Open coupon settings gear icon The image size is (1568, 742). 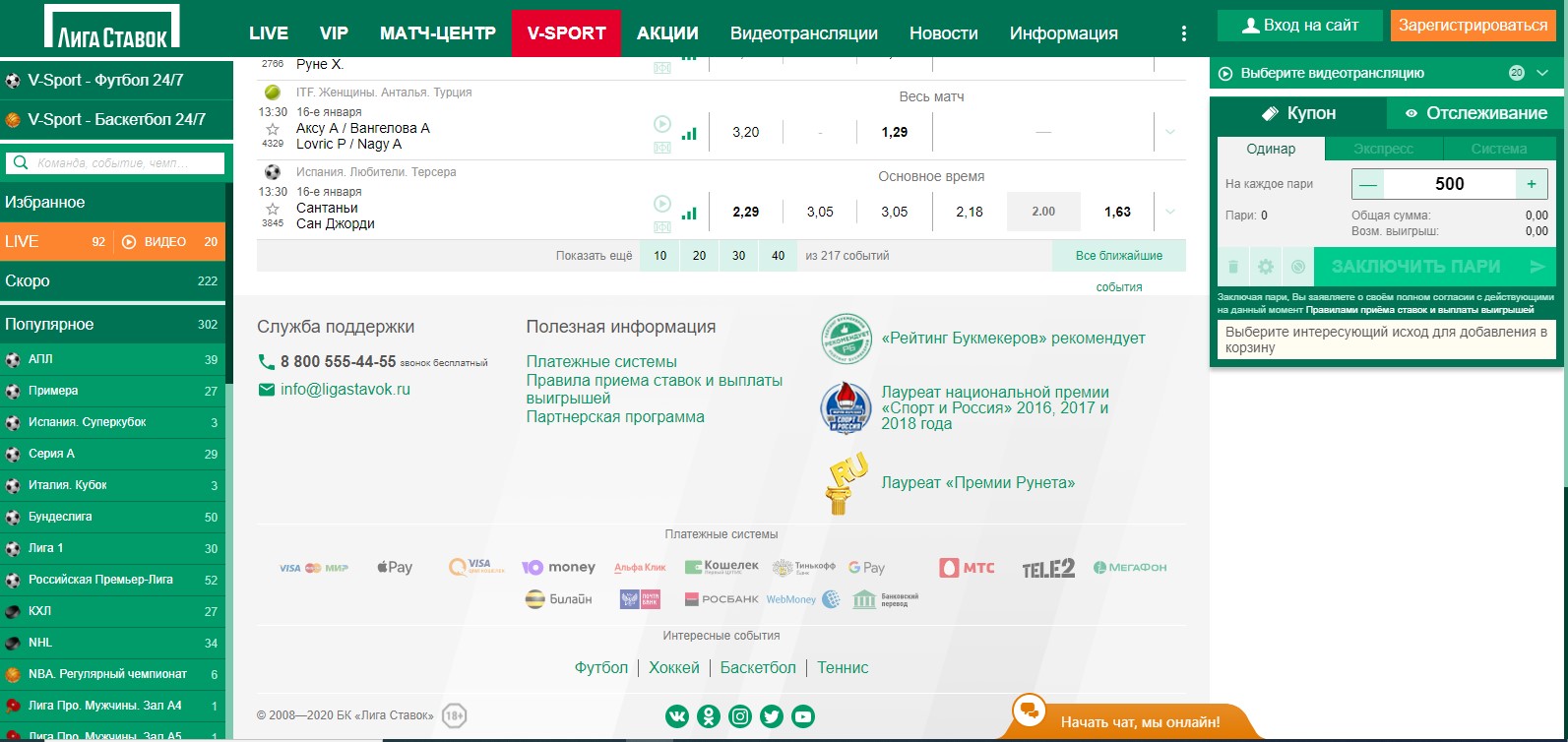[1266, 267]
